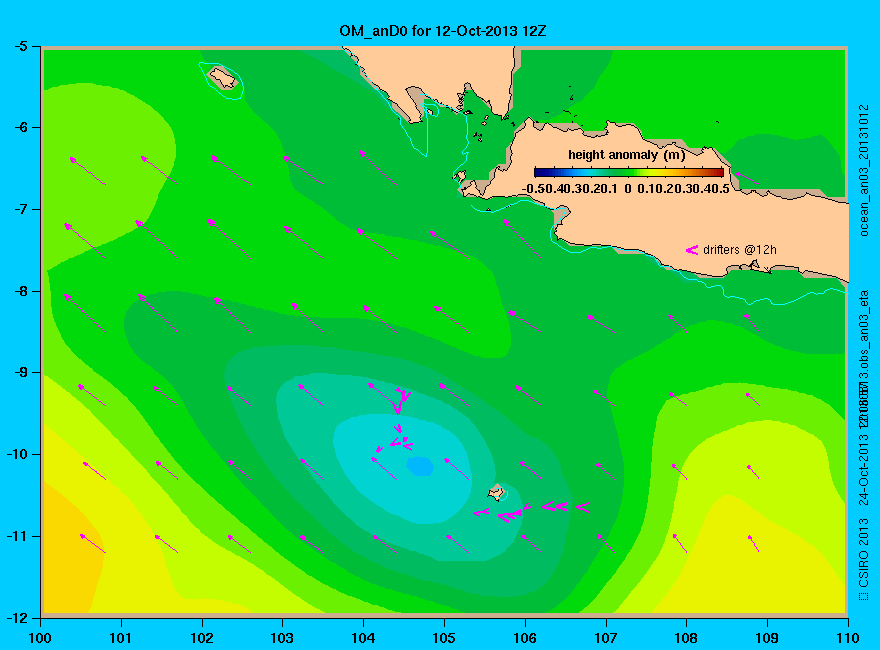The height and width of the screenshot is (650, 880).
Task: Click the 'drifters @12h' legend text
Action: tap(740, 250)
